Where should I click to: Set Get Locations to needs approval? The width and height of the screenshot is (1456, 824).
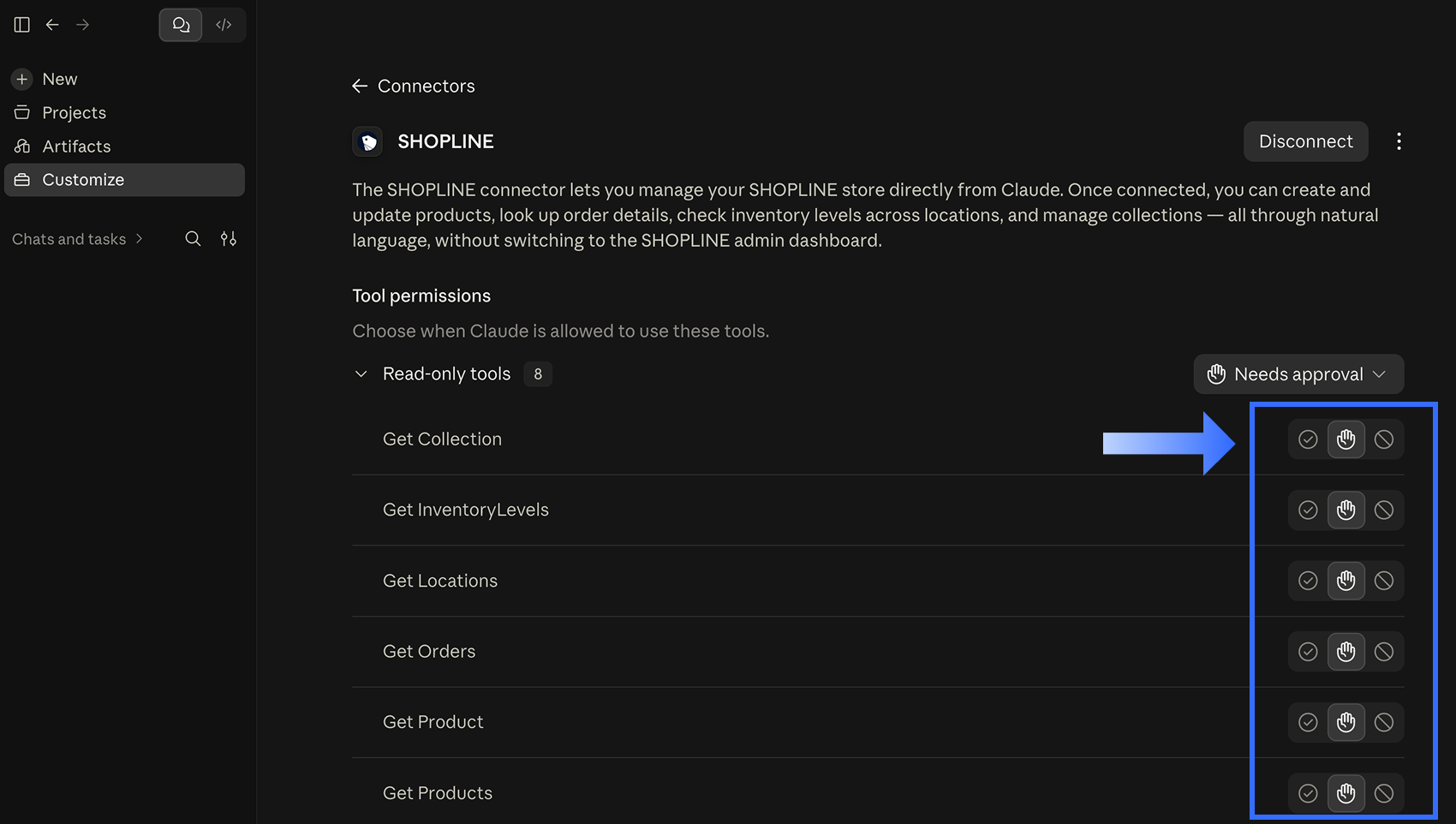click(x=1346, y=581)
